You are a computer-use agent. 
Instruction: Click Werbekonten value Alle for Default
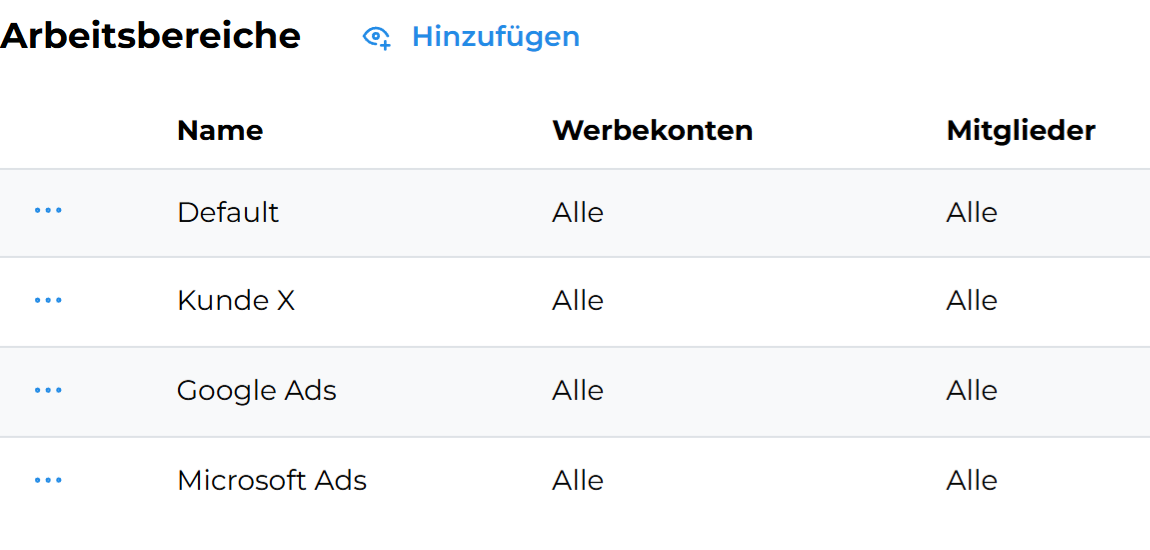[578, 212]
